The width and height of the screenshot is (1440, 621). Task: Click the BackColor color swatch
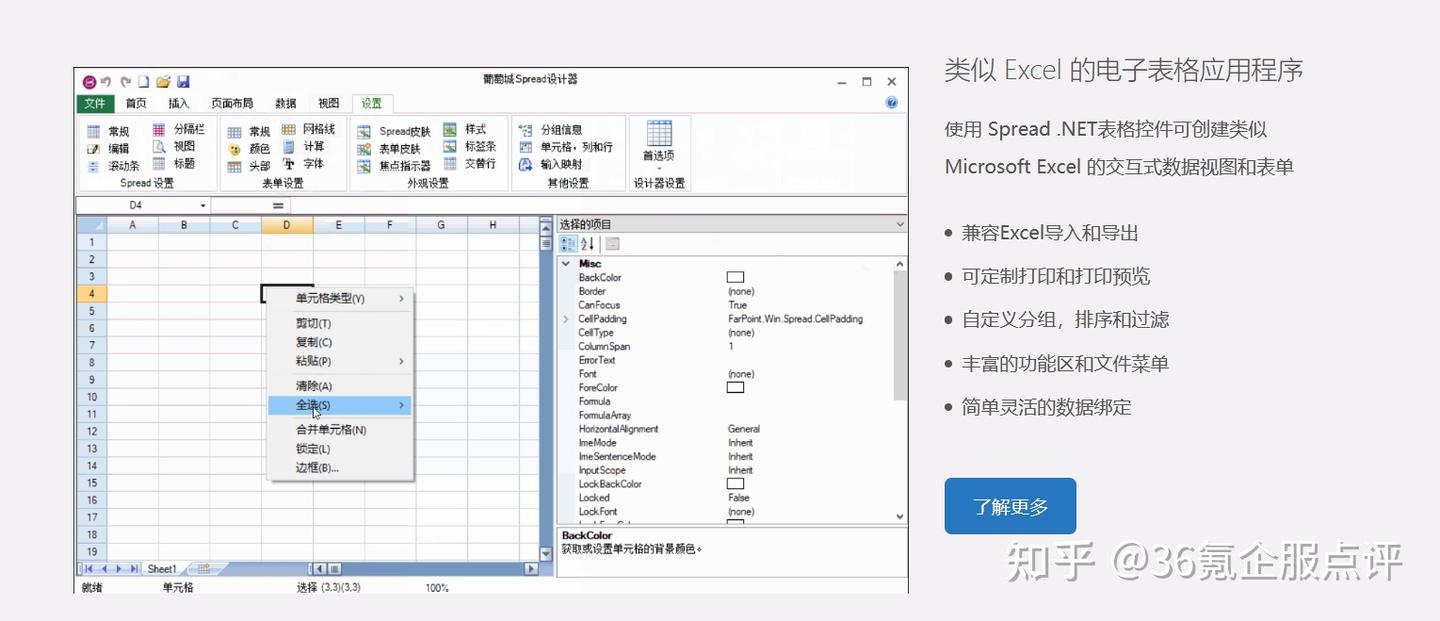(x=735, y=277)
